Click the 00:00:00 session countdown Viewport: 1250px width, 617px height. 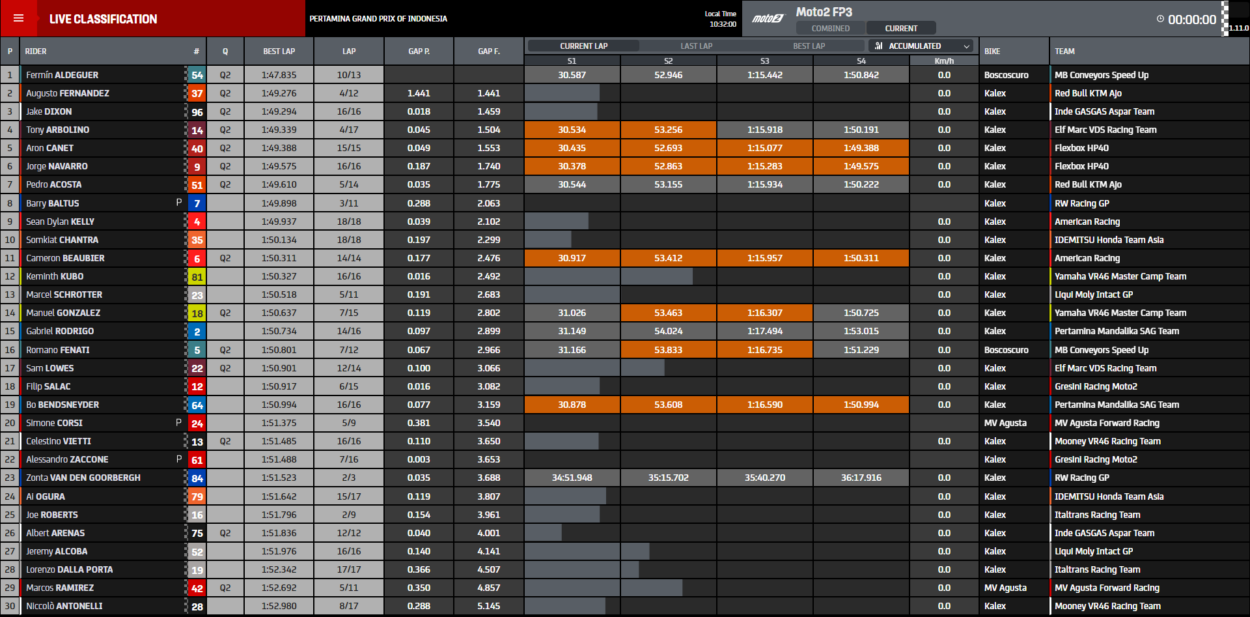pyautogui.click(x=1192, y=19)
